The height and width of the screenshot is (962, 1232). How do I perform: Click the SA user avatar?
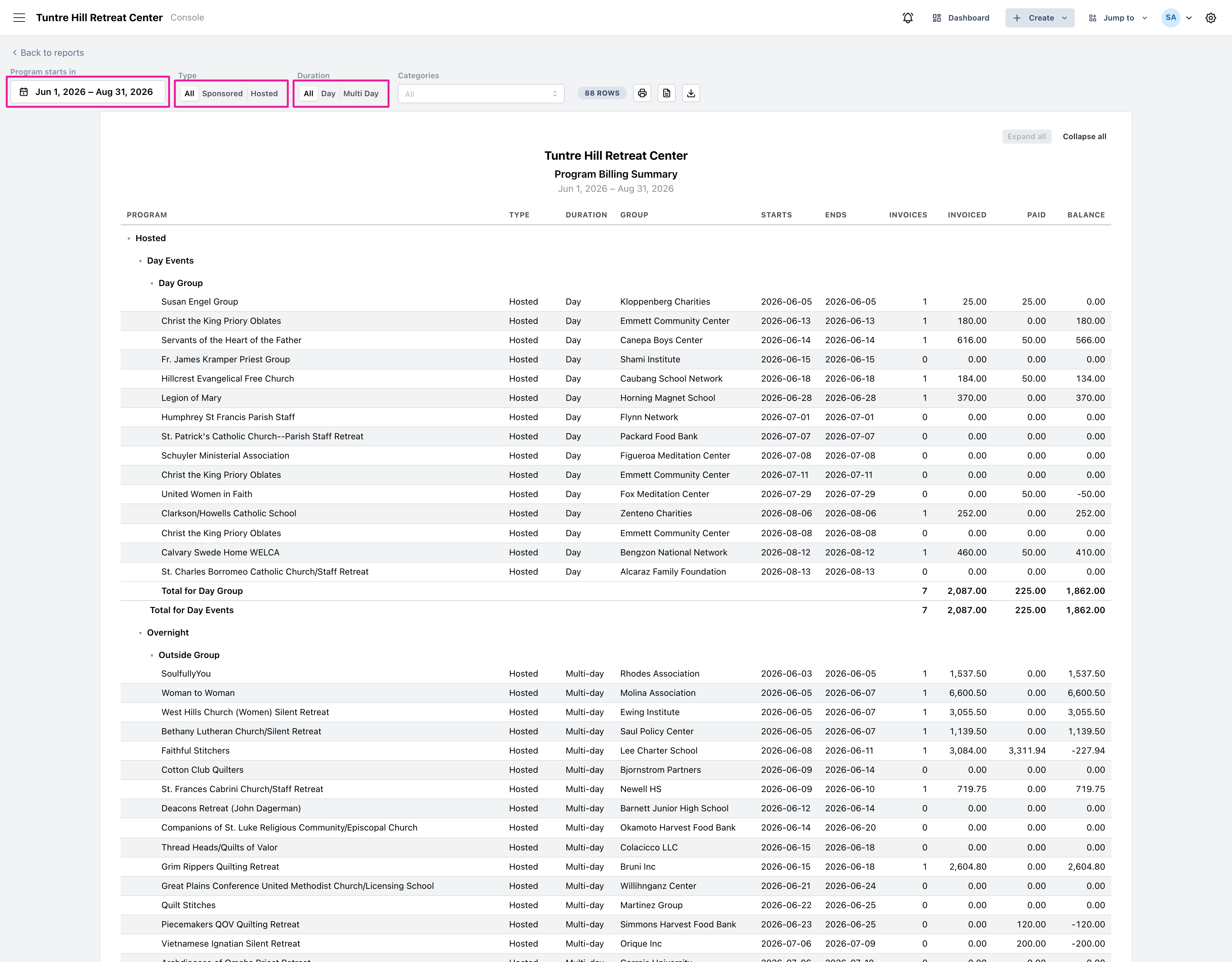pyautogui.click(x=1170, y=18)
